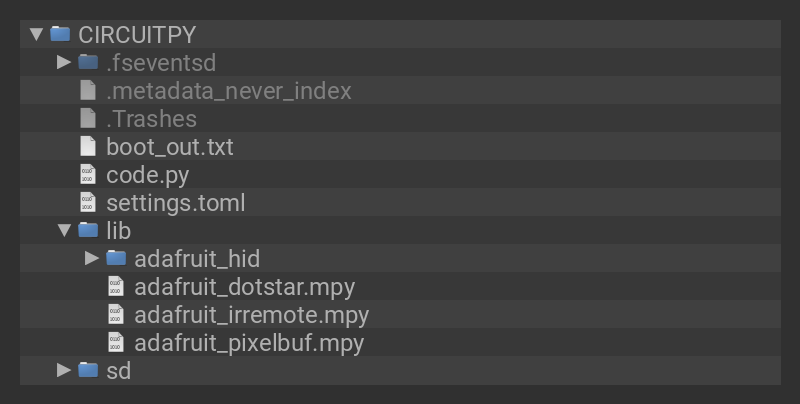This screenshot has height=404, width=800.
Task: Collapse the CIRCUITPY root folder
Action: point(36,34)
